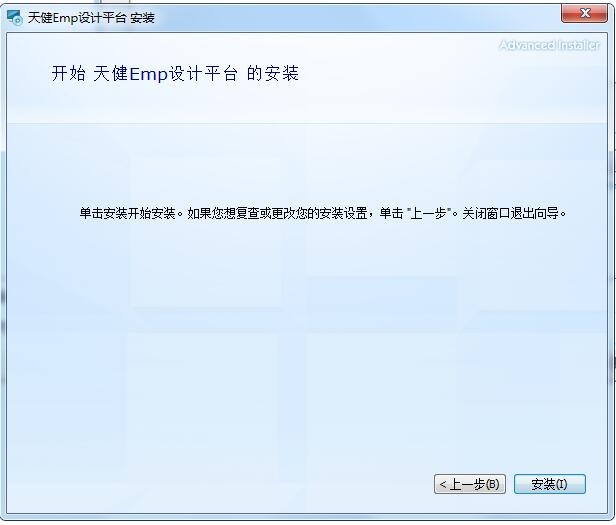Click the word Emp in the window title
This screenshot has width=616, height=525.
click(65, 18)
